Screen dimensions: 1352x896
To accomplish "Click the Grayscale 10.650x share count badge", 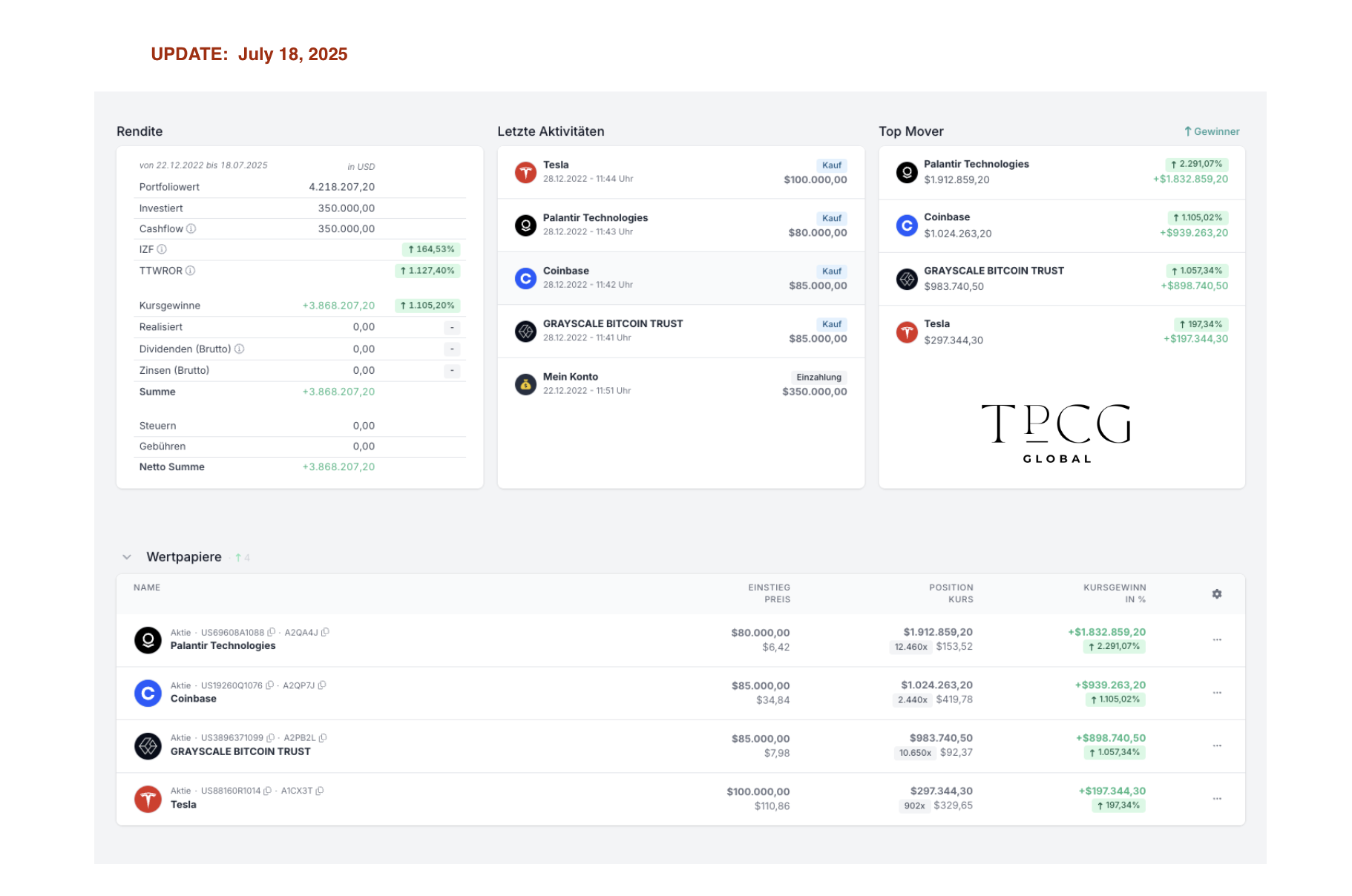I will pyautogui.click(x=915, y=753).
